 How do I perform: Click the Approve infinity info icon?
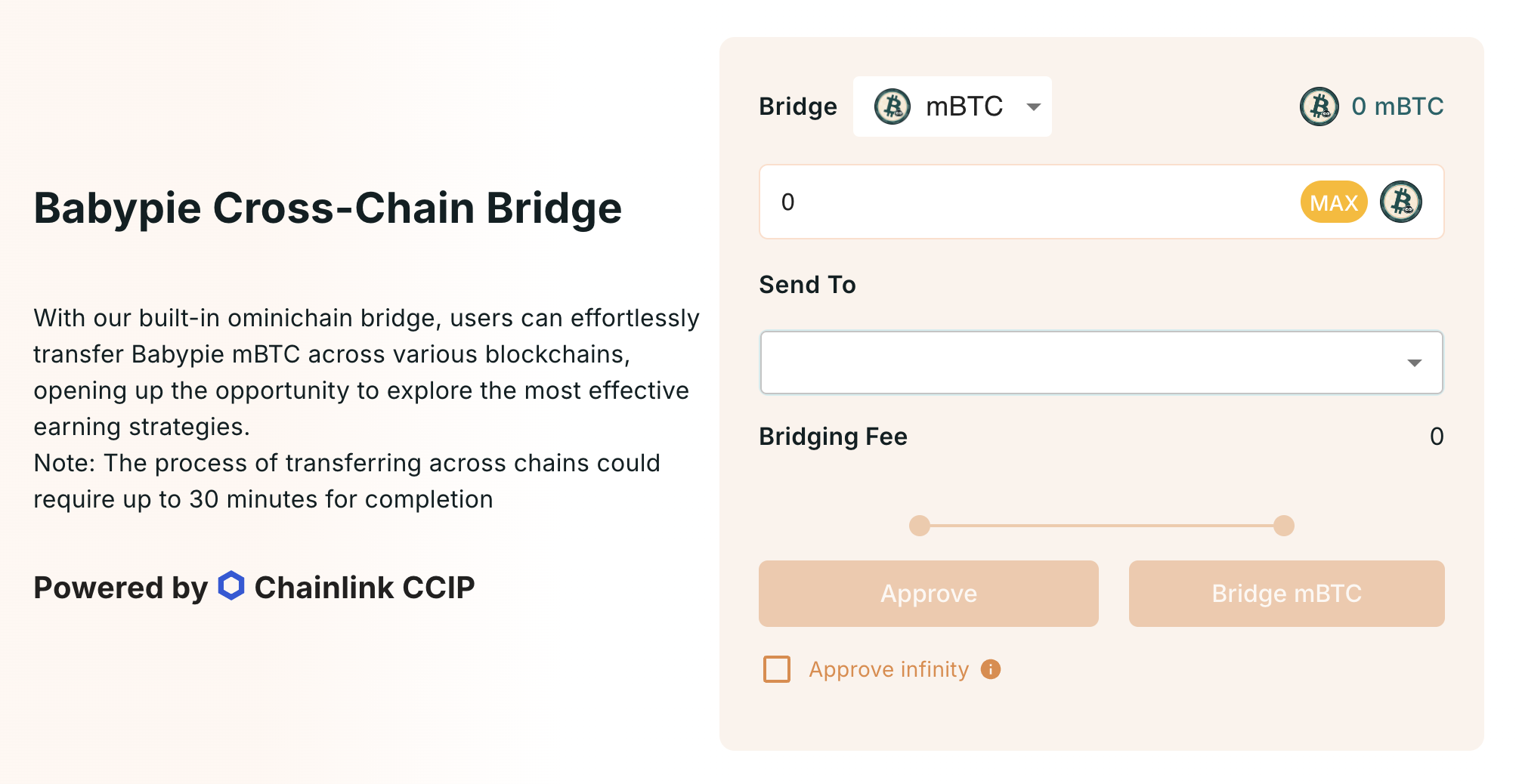(x=990, y=669)
